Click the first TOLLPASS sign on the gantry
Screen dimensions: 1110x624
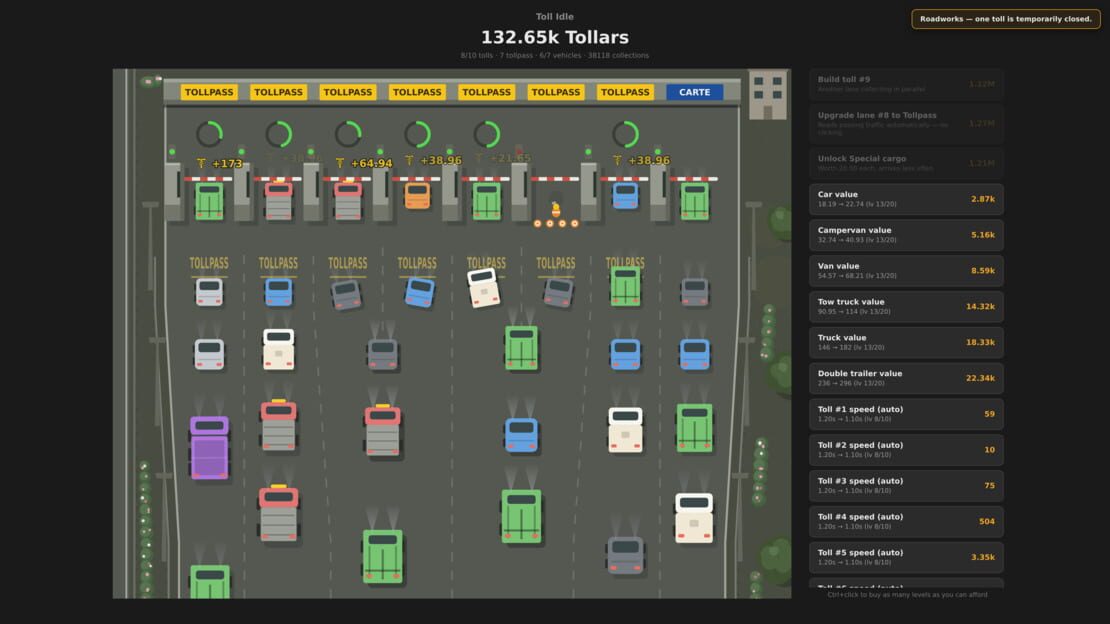point(209,92)
